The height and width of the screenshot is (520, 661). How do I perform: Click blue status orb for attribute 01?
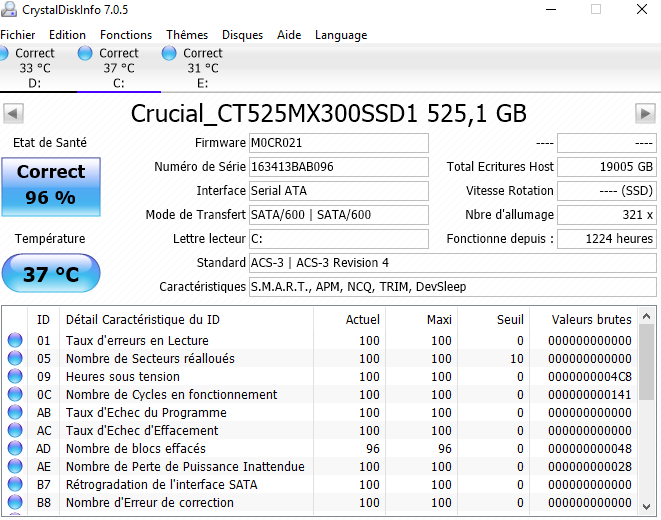pos(15,341)
